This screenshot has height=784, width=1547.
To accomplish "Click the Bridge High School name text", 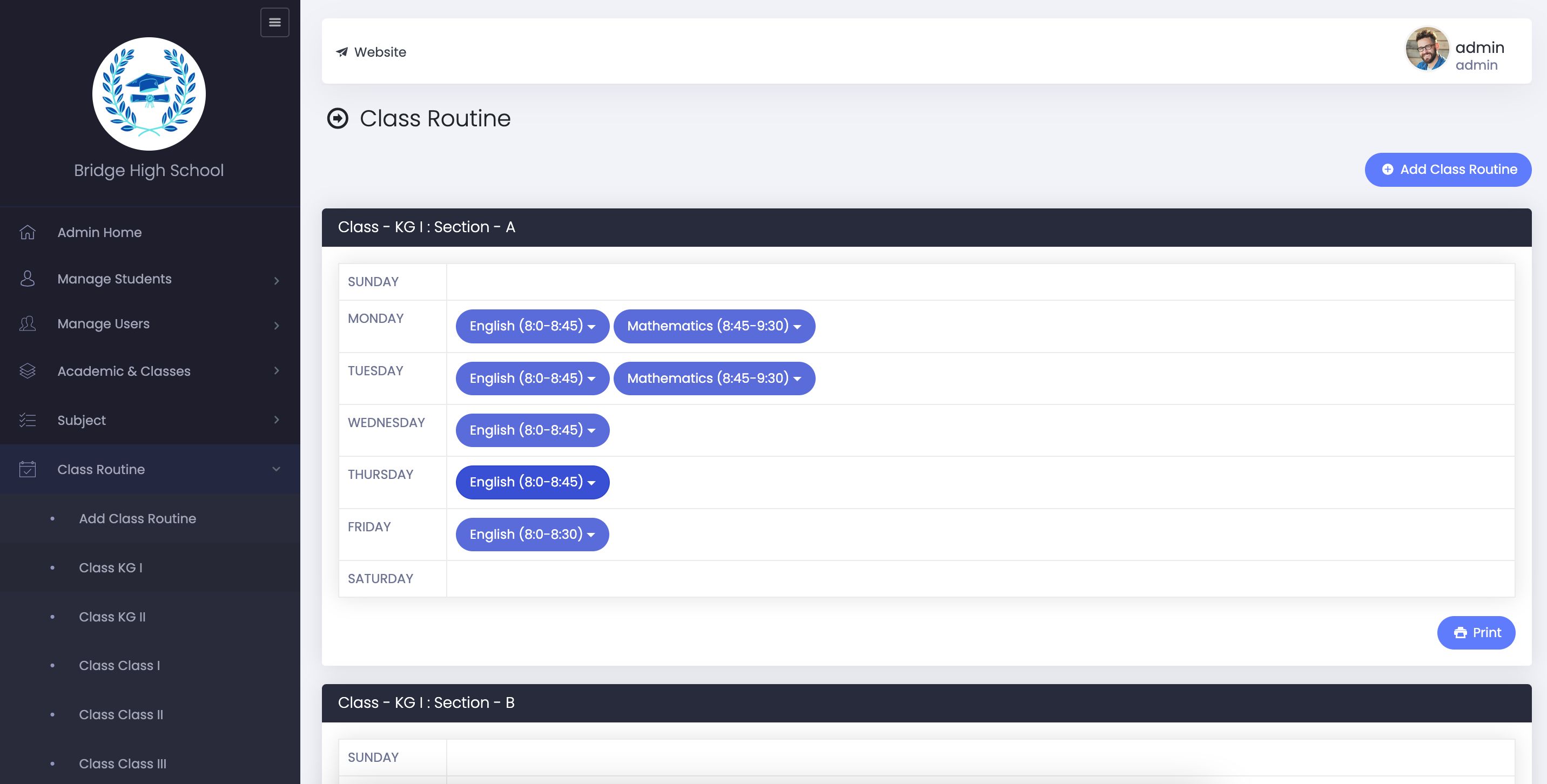I will pos(149,171).
